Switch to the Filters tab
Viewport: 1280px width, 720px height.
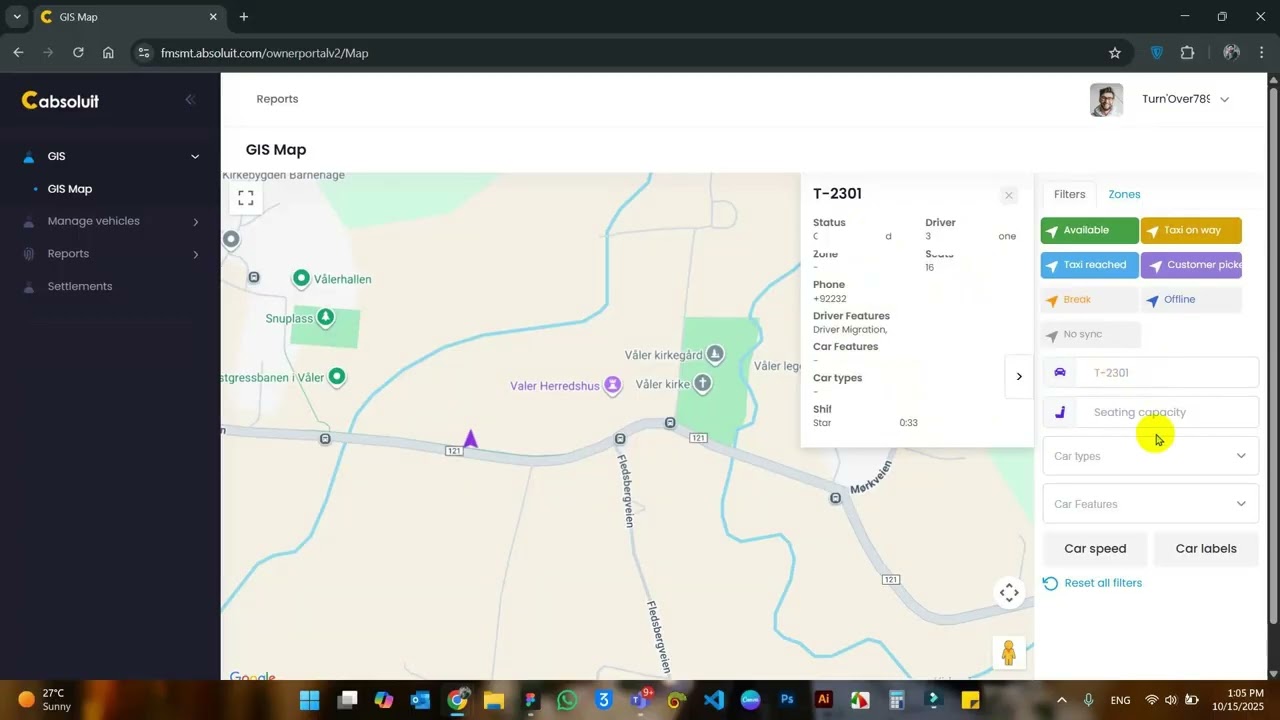(x=1069, y=195)
